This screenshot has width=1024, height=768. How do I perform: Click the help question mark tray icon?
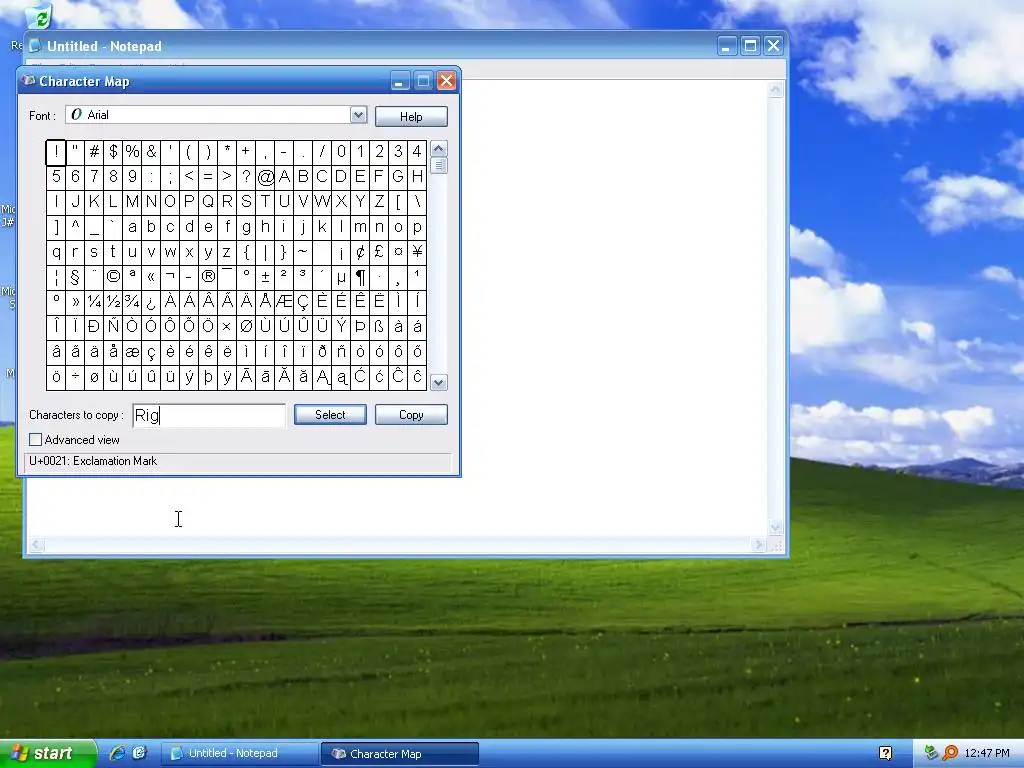pos(885,754)
